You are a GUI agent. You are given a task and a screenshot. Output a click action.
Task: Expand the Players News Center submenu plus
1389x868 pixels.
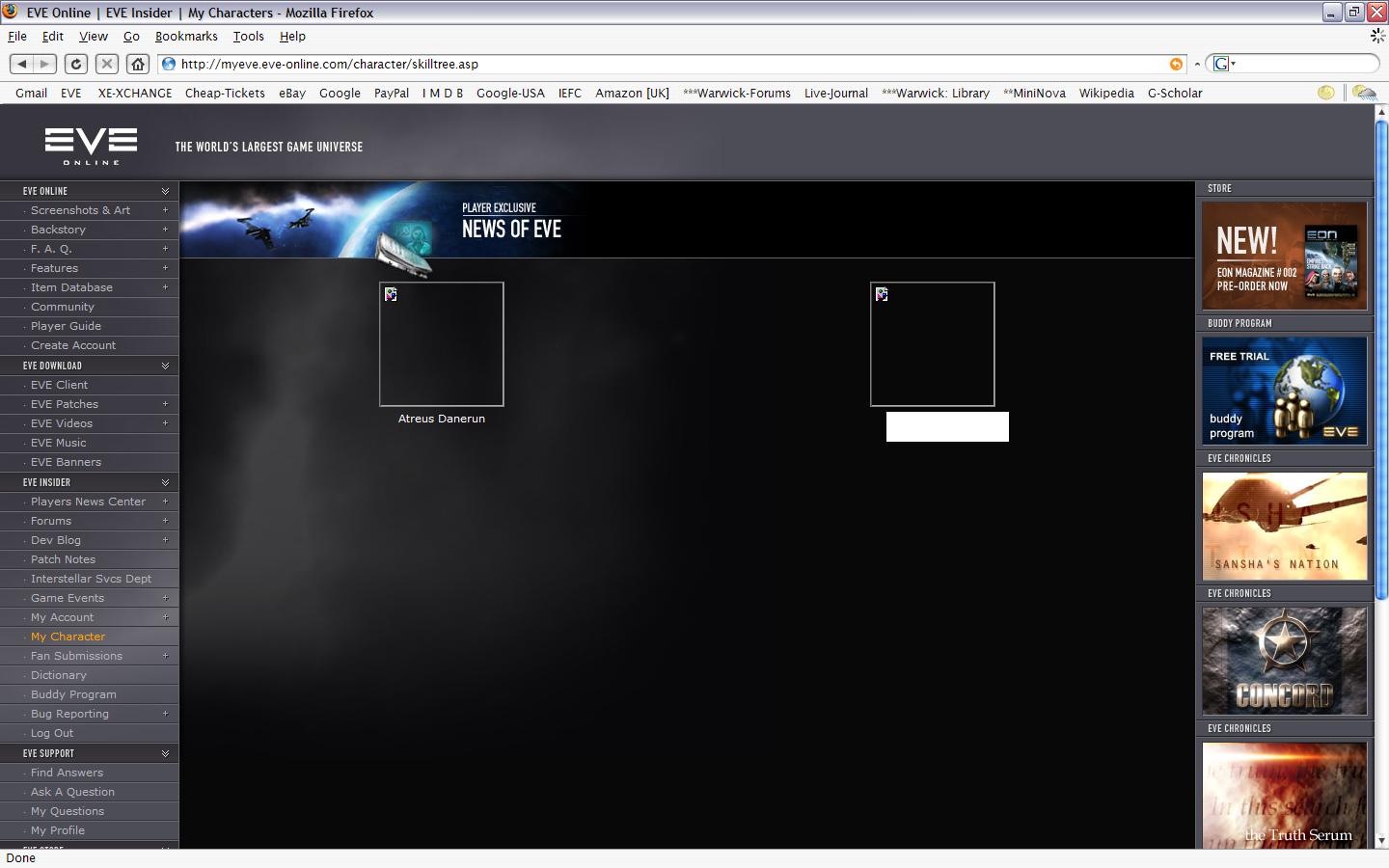pos(165,502)
